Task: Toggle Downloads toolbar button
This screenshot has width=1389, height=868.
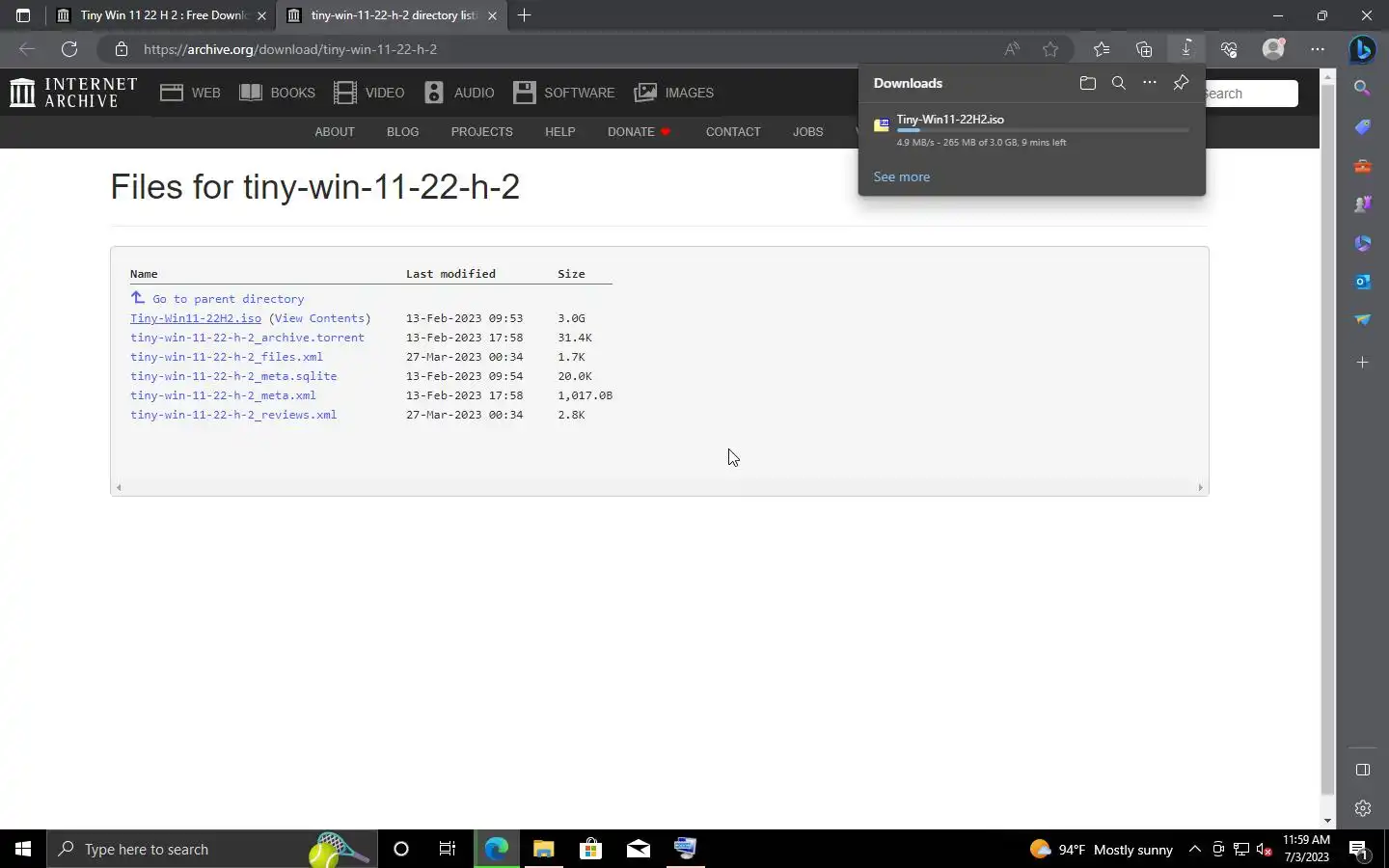Action: (1186, 49)
